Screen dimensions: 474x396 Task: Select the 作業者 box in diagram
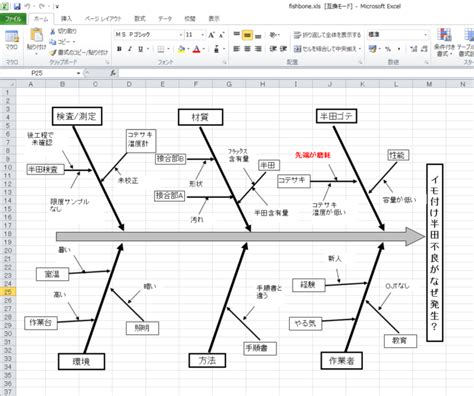click(342, 360)
